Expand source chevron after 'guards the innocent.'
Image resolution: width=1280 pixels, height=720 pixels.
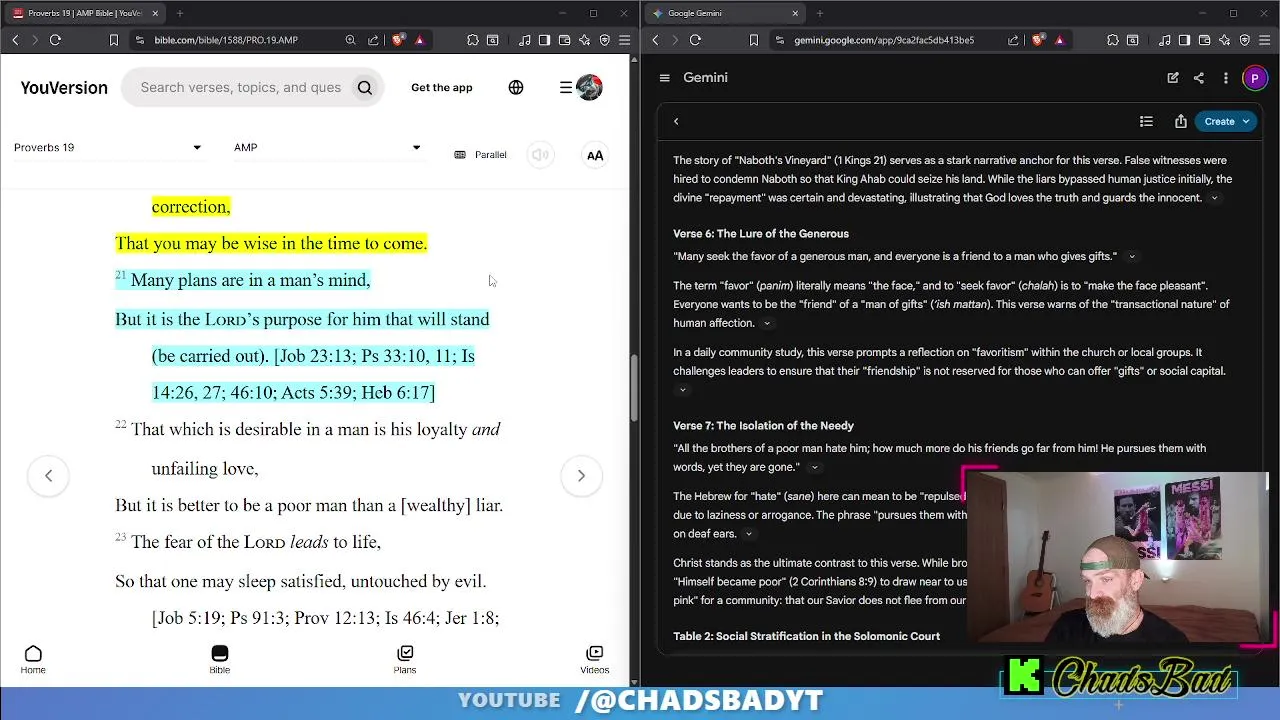click(1214, 198)
